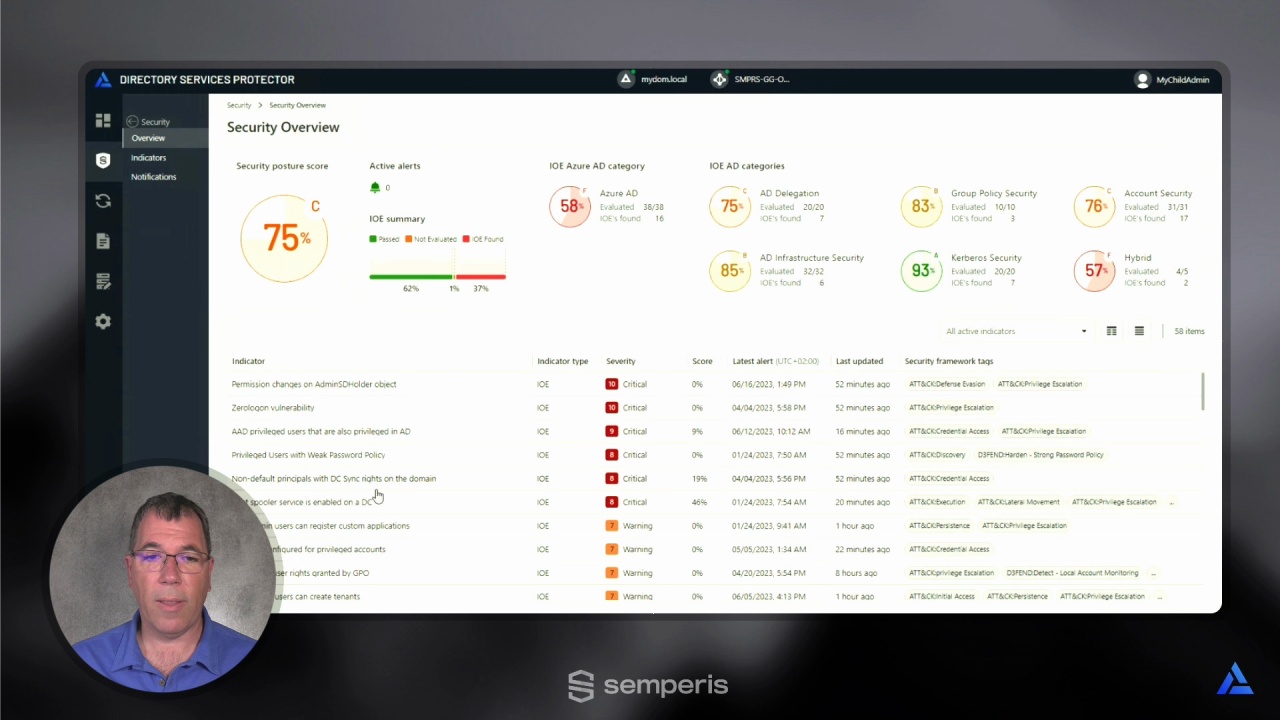The image size is (1280, 720).
Task: Click the 58 items count label
Action: 1189,331
